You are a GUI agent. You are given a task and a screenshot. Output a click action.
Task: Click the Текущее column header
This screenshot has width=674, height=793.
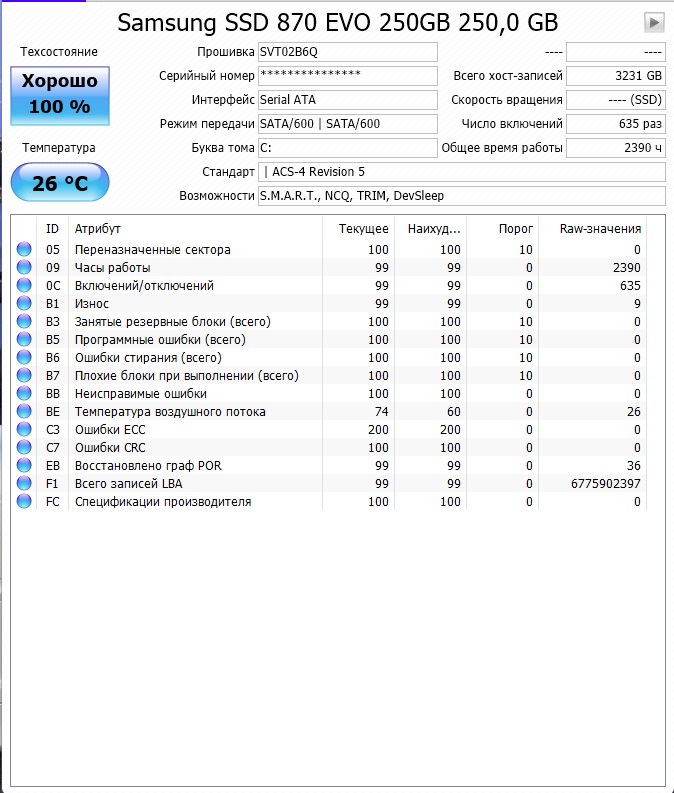click(x=358, y=229)
